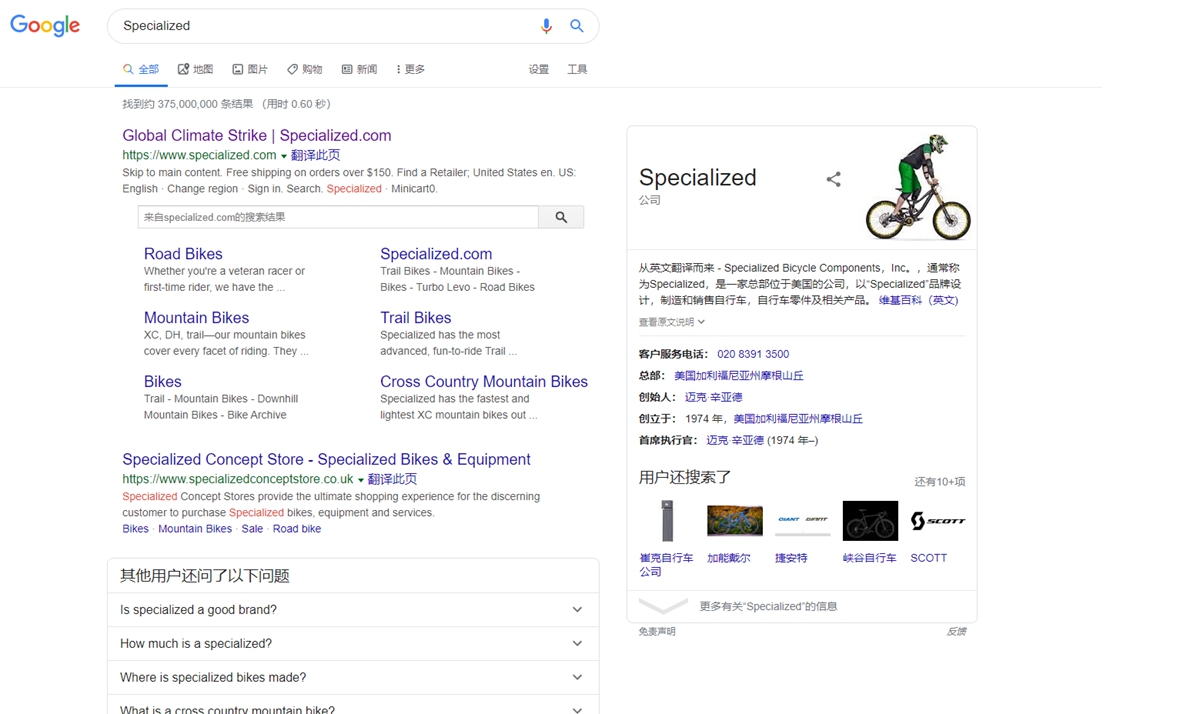Click the 反馈 feedback link
This screenshot has width=1200, height=714.
[x=956, y=632]
